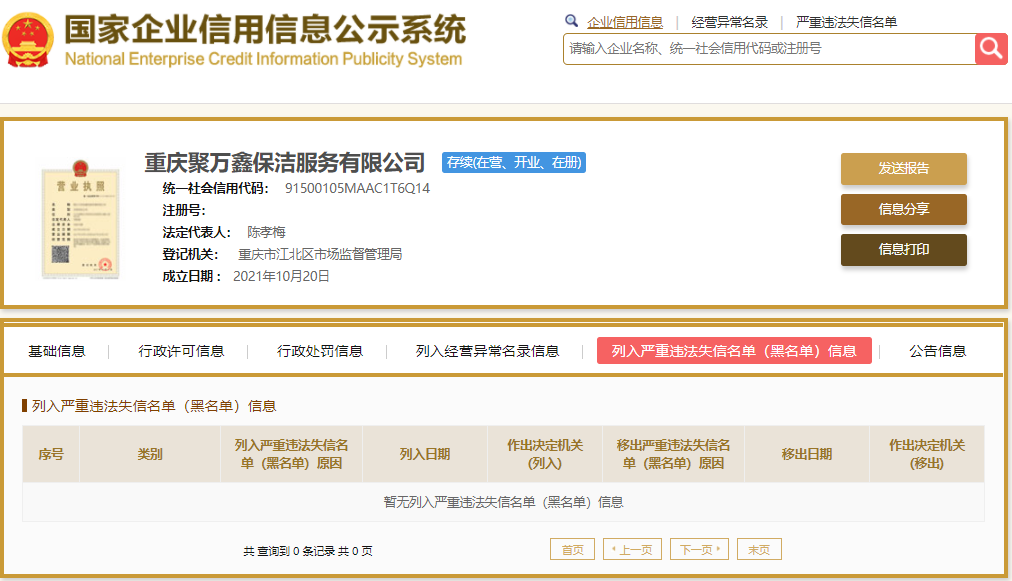1012x581 pixels.
Task: Click the 列入日期 column header
Action: (425, 454)
